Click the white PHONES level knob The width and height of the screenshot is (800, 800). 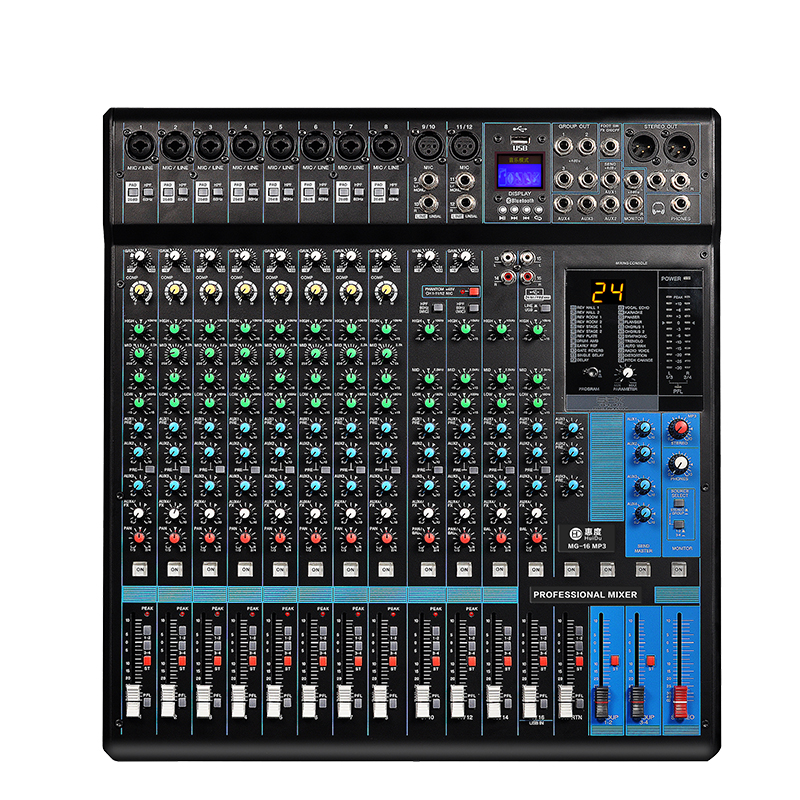point(680,463)
